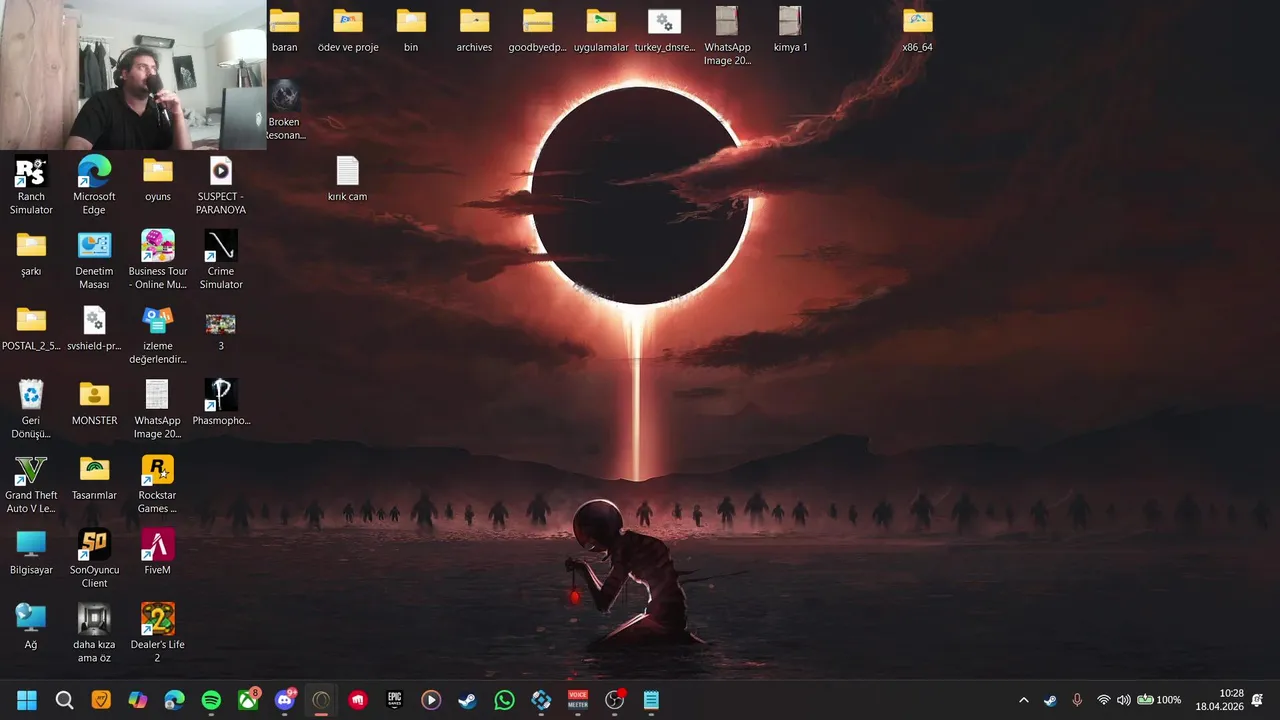Select Rockstar Games Launcher shortcut
Screen dimensions: 1280x720
(158, 484)
